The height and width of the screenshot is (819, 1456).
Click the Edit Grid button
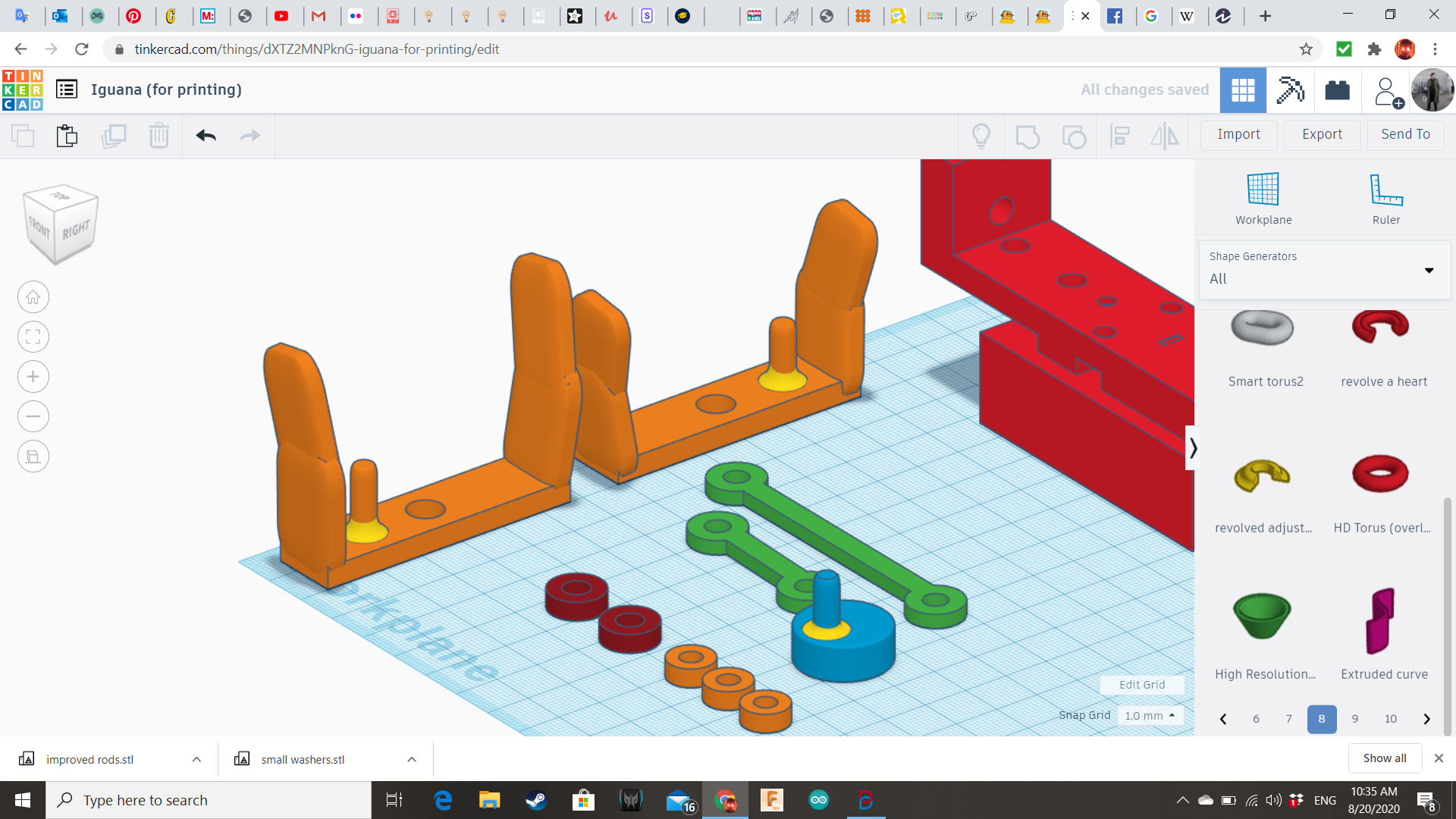click(x=1141, y=685)
